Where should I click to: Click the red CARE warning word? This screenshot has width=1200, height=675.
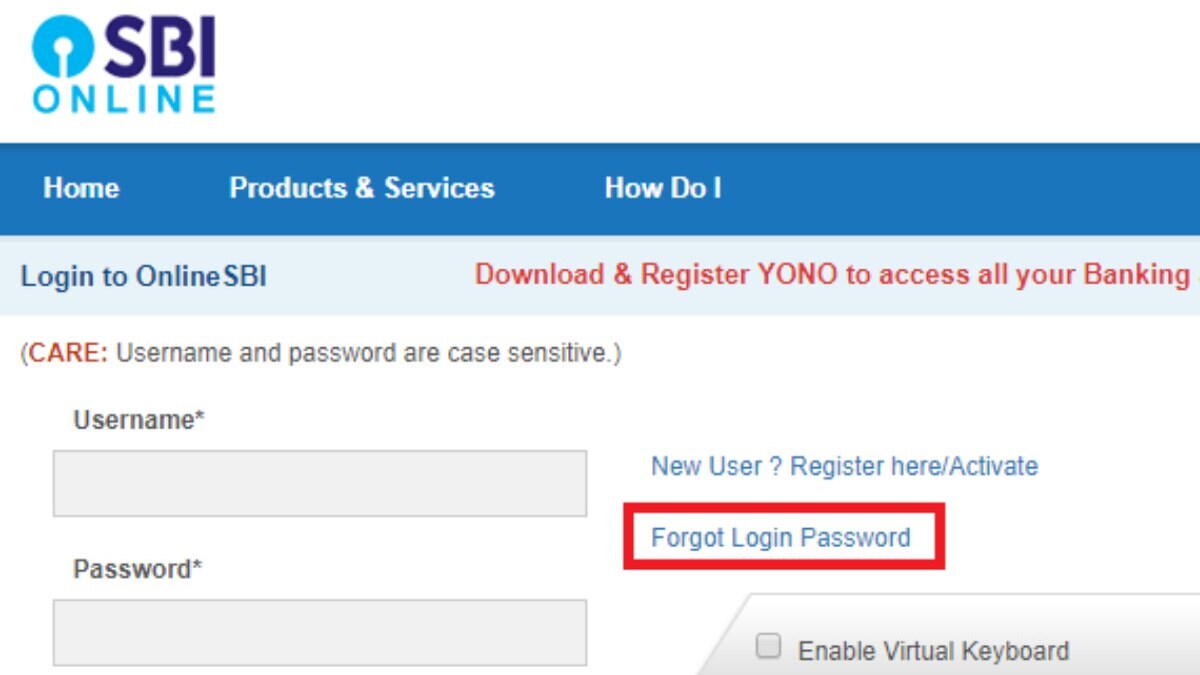pyautogui.click(x=68, y=353)
